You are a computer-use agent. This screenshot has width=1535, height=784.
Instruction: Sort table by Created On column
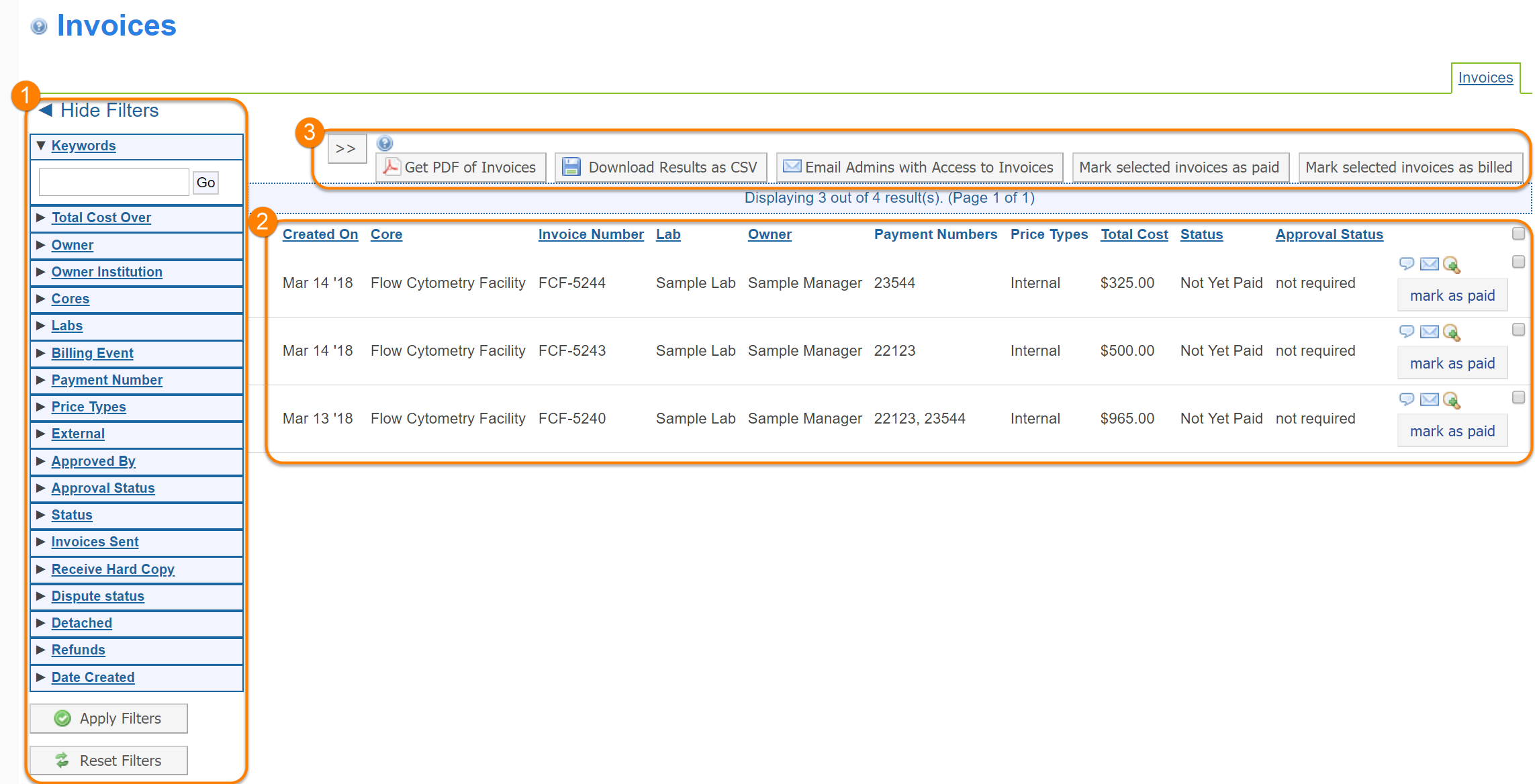tap(320, 234)
